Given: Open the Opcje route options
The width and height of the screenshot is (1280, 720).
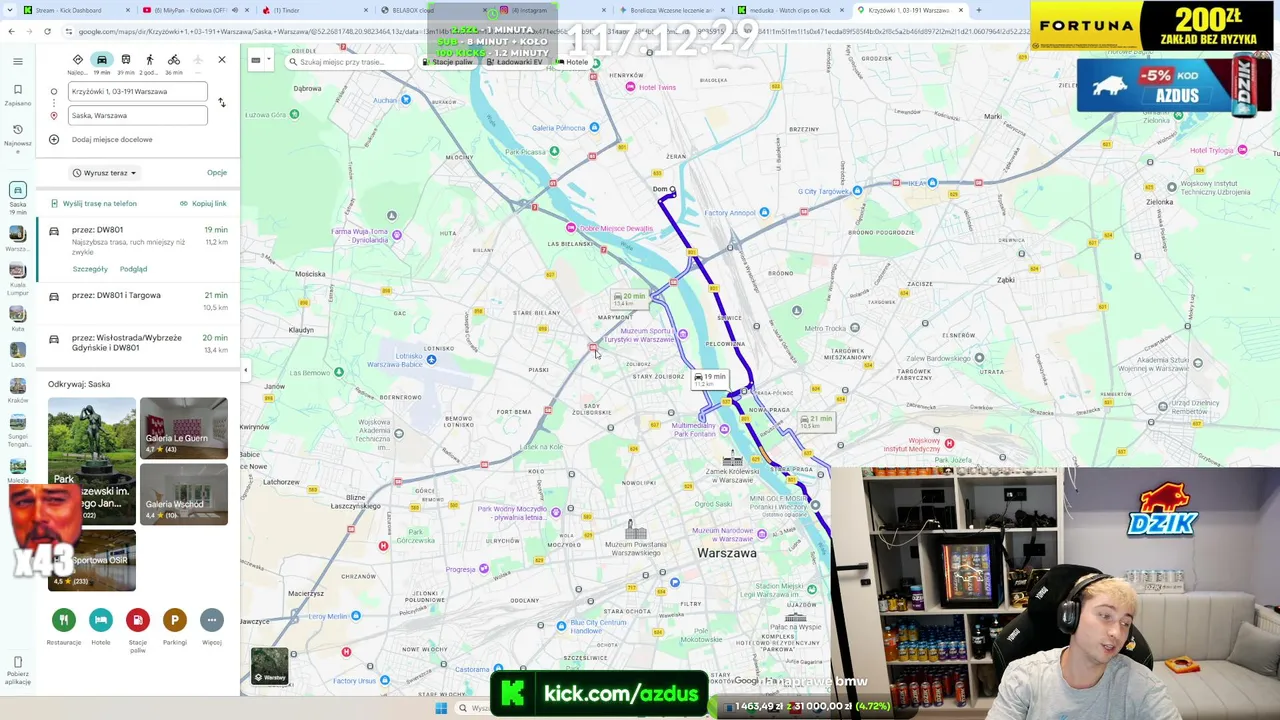Looking at the screenshot, I should (x=217, y=173).
